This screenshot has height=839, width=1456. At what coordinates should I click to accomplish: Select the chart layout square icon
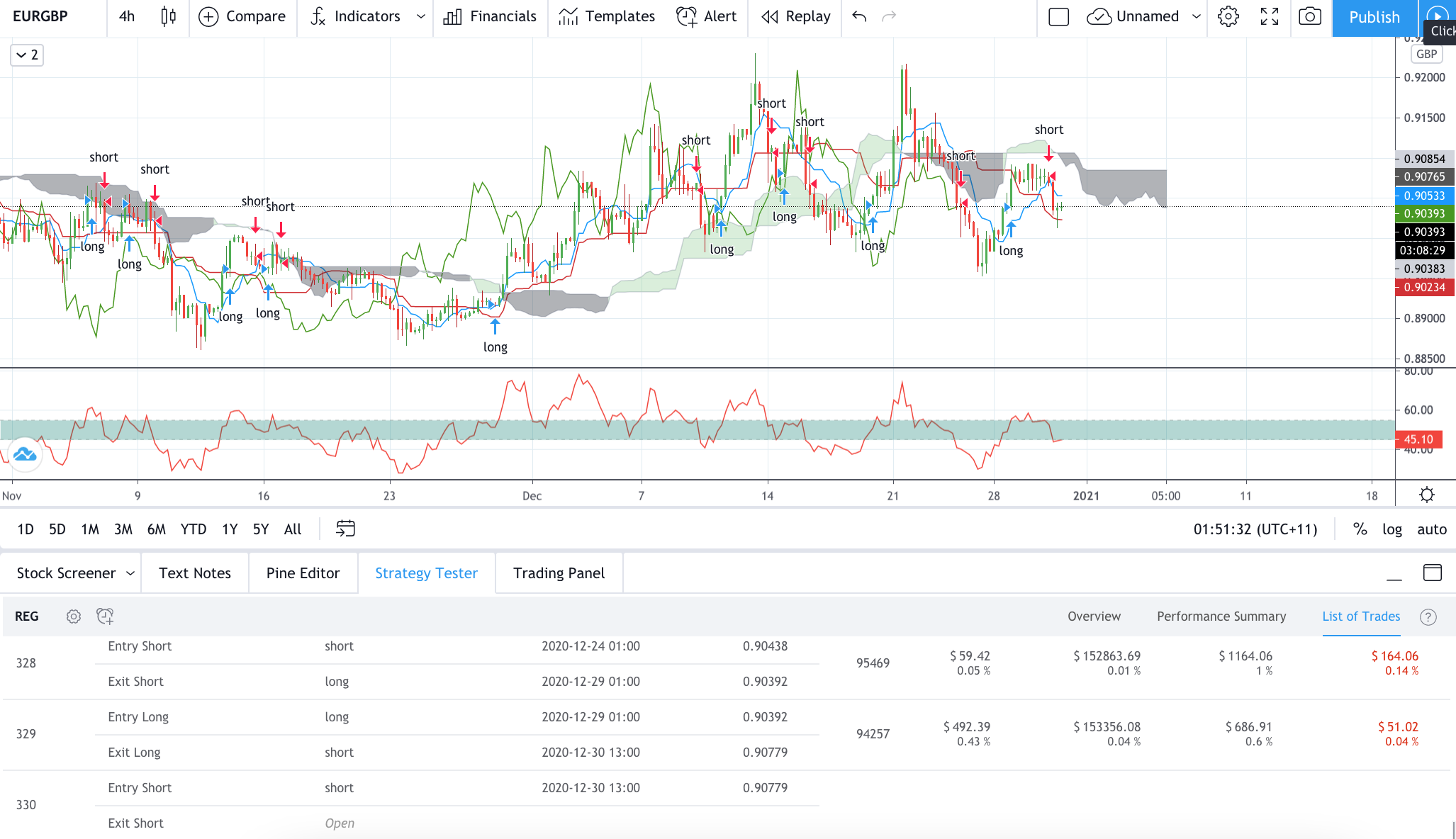[1058, 16]
